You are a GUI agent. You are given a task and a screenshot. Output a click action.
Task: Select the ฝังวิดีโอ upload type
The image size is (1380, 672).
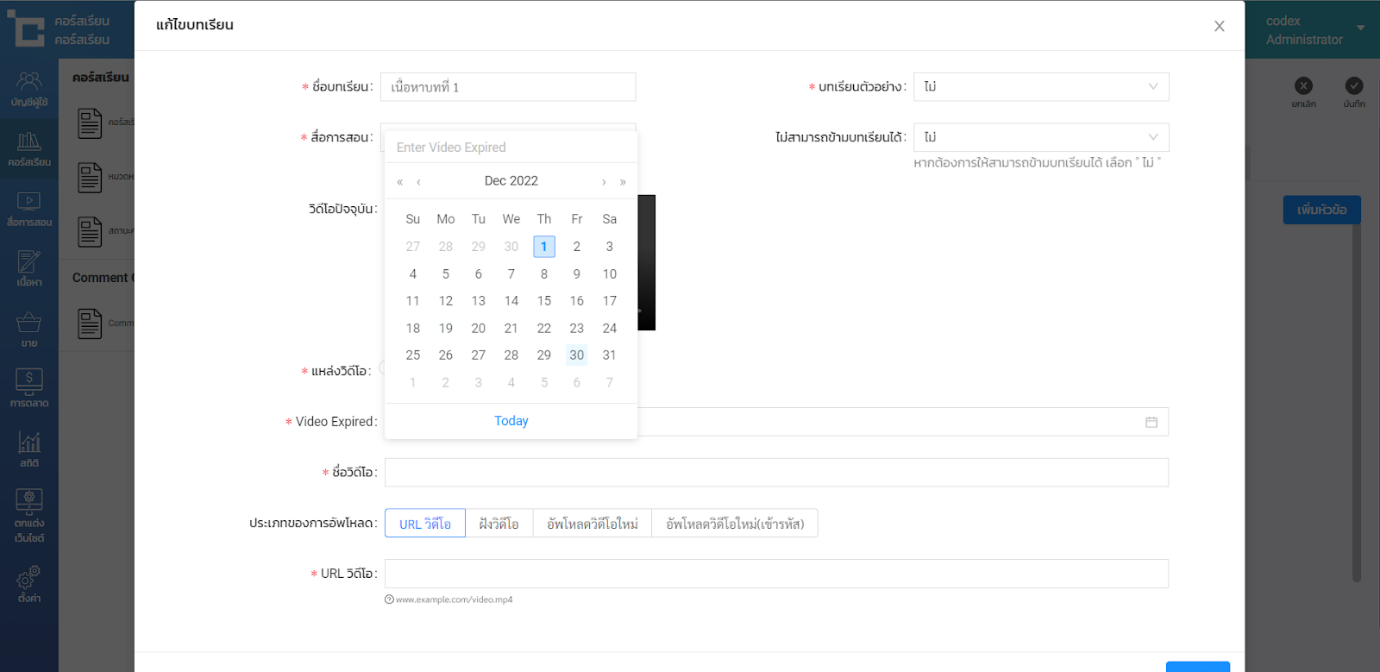499,523
